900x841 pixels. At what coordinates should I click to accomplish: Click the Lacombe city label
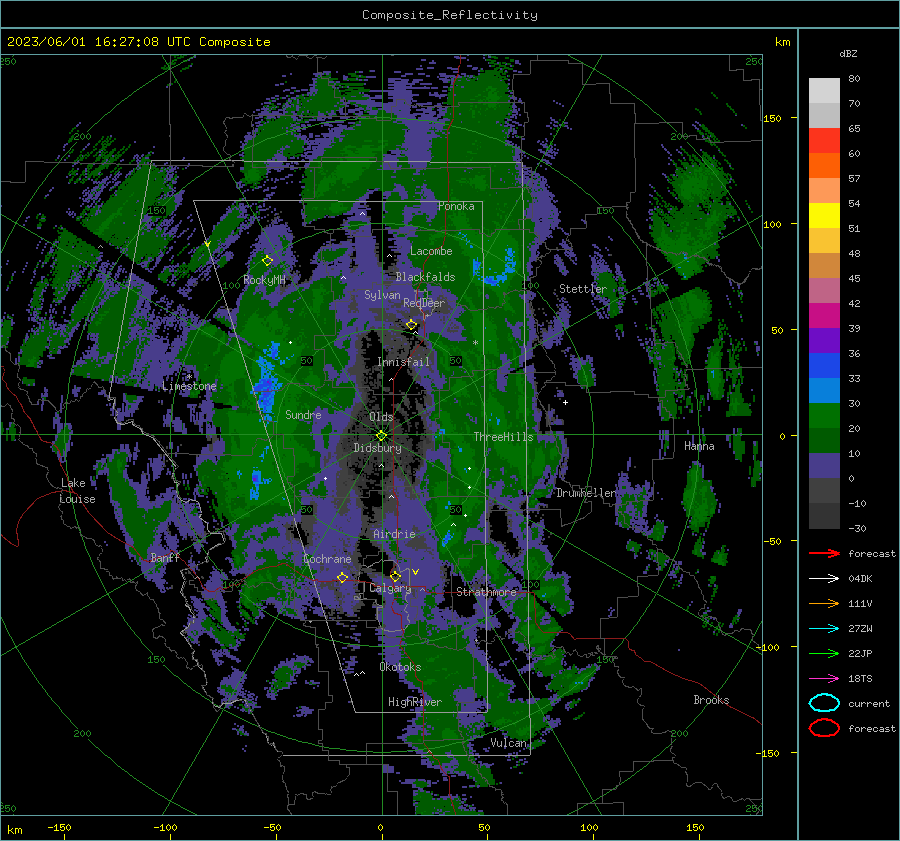pos(431,251)
